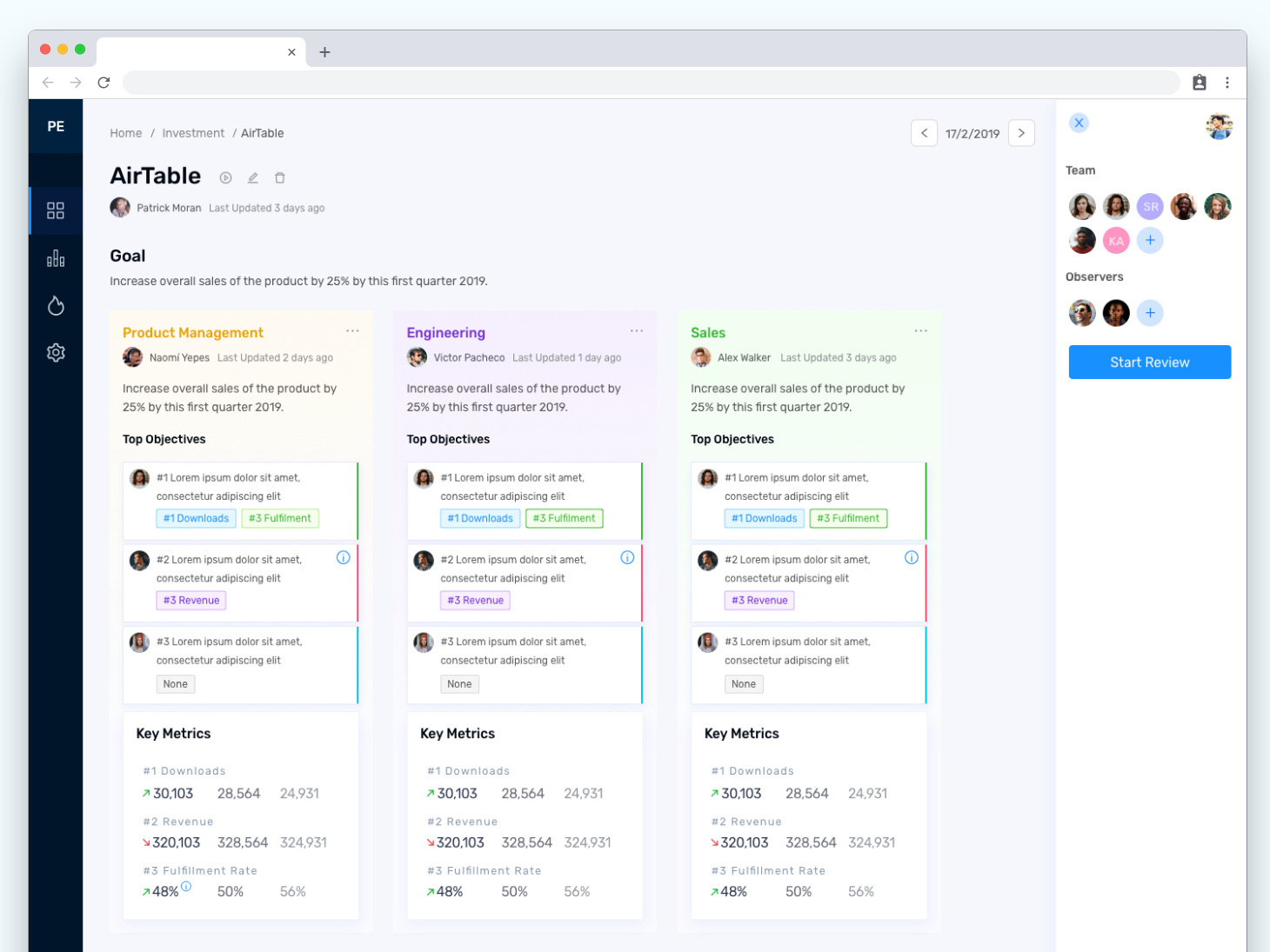The height and width of the screenshot is (952, 1270).
Task: Click the AirTable breadcrumb item
Action: 263,133
